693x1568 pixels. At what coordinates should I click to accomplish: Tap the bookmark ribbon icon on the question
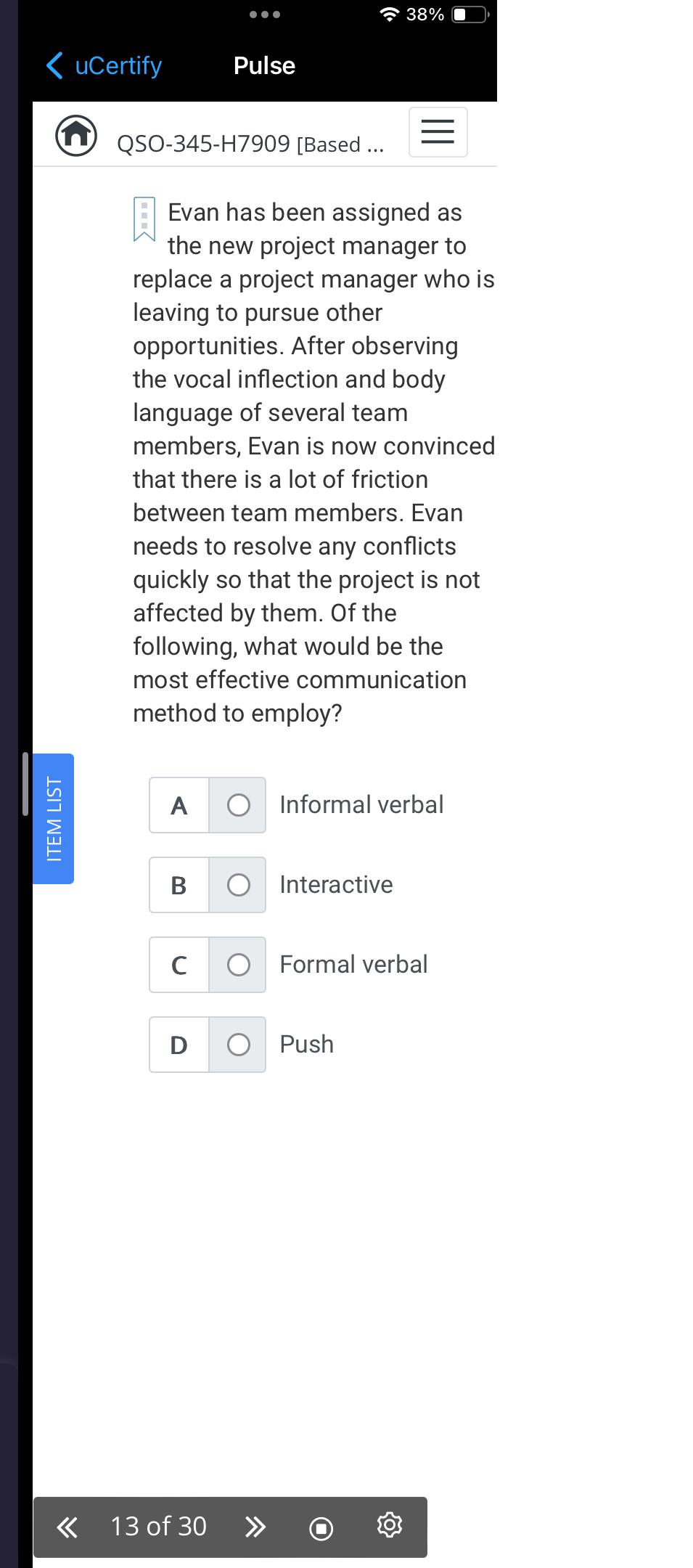pyautogui.click(x=145, y=218)
